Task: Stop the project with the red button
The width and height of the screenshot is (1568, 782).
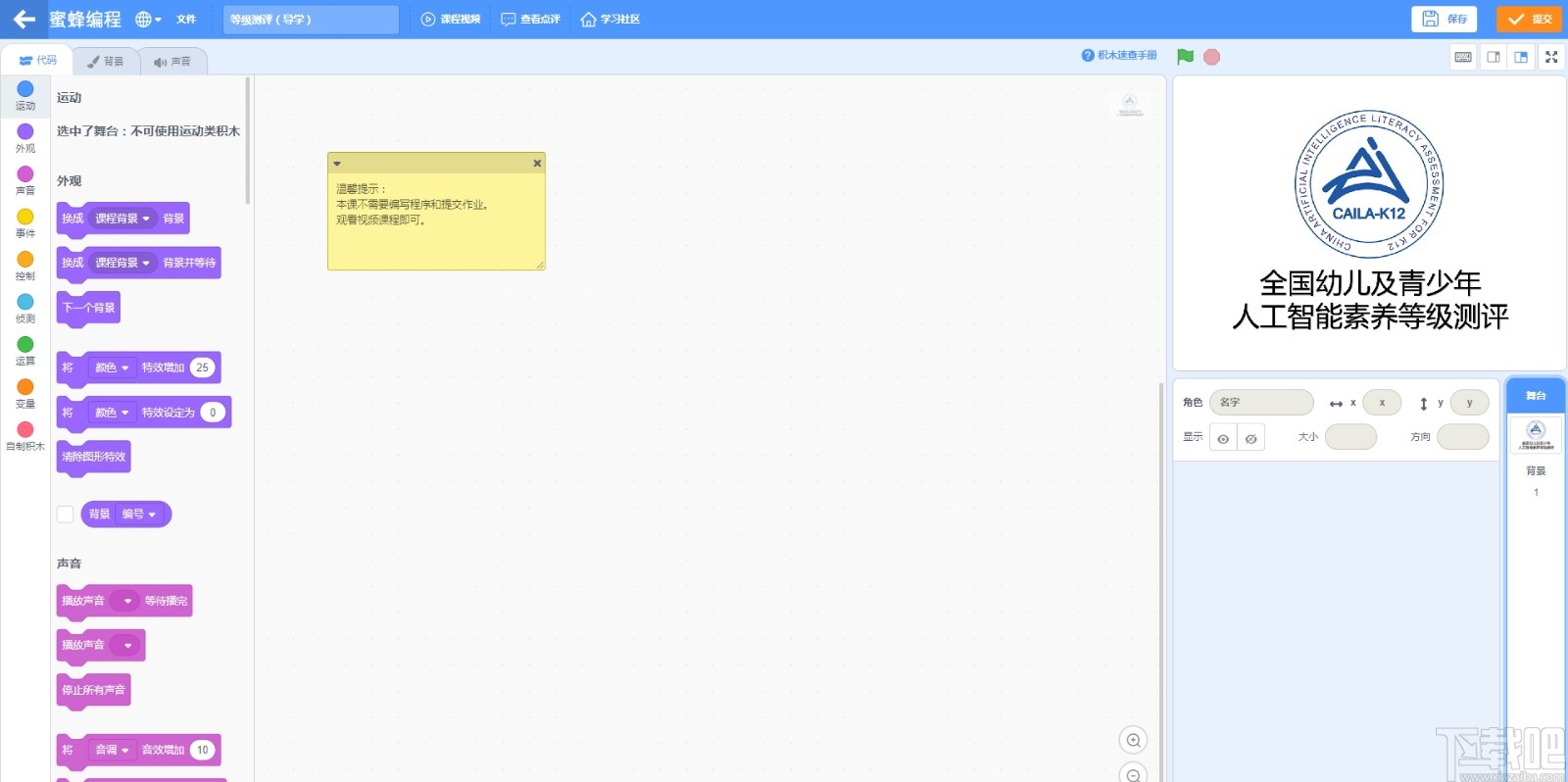Action: click(x=1211, y=57)
